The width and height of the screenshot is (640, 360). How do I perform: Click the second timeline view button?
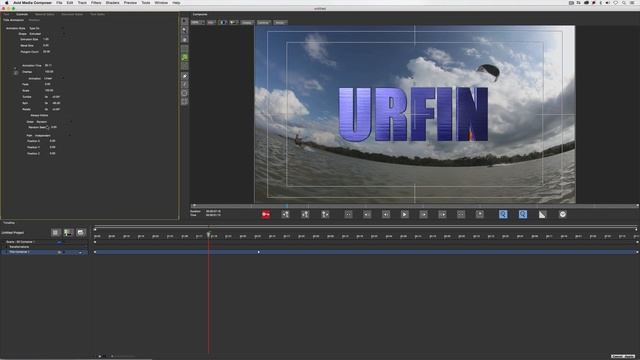[69, 233]
